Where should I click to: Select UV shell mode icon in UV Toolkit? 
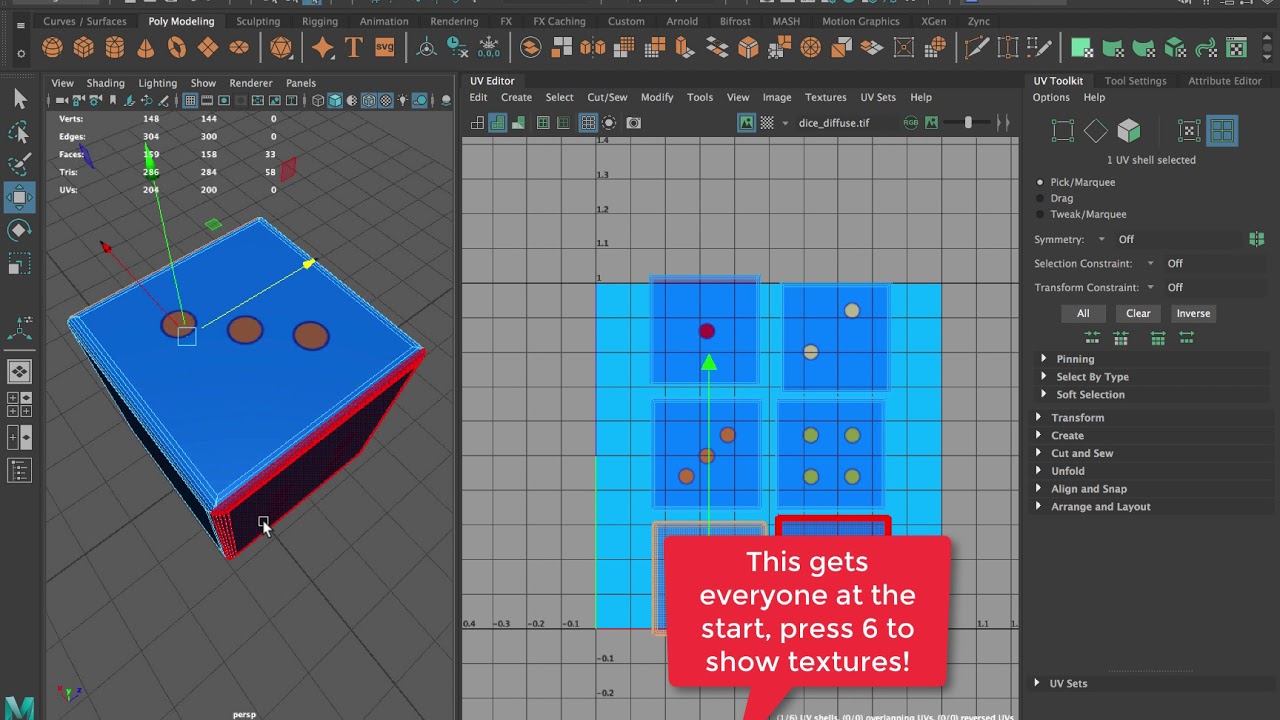[1222, 130]
